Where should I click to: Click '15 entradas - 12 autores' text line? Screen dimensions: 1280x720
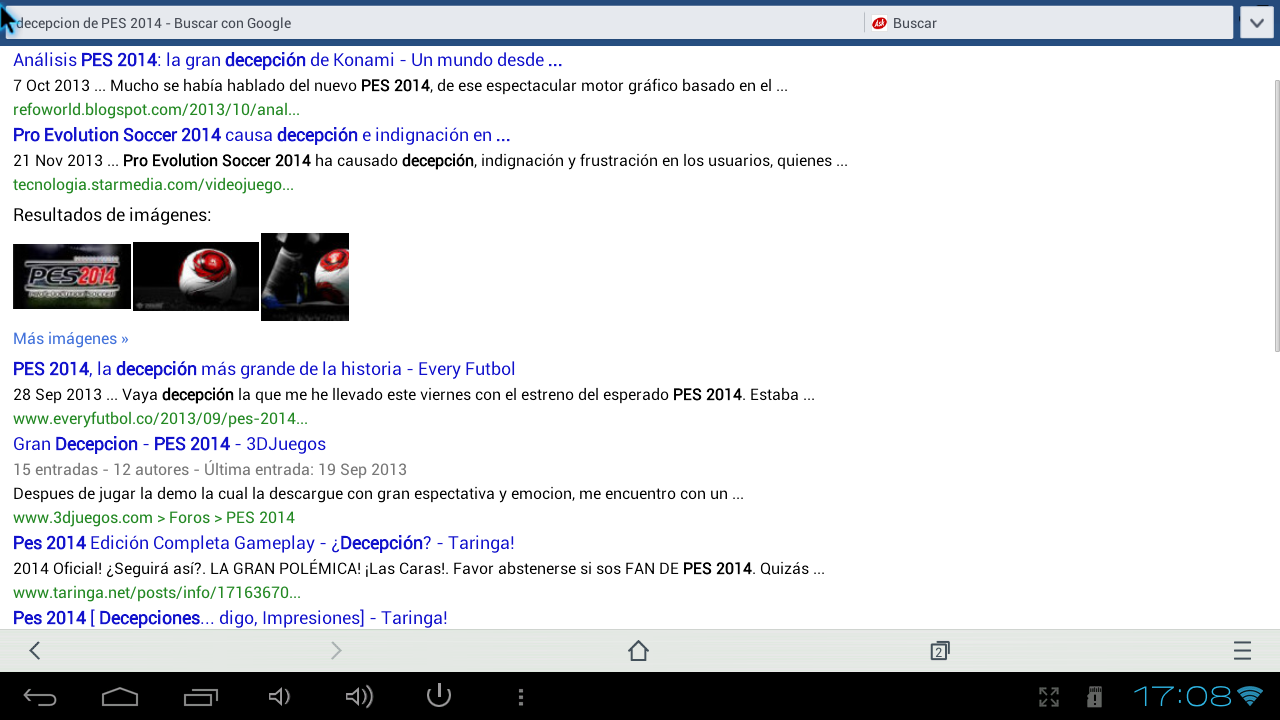210,469
